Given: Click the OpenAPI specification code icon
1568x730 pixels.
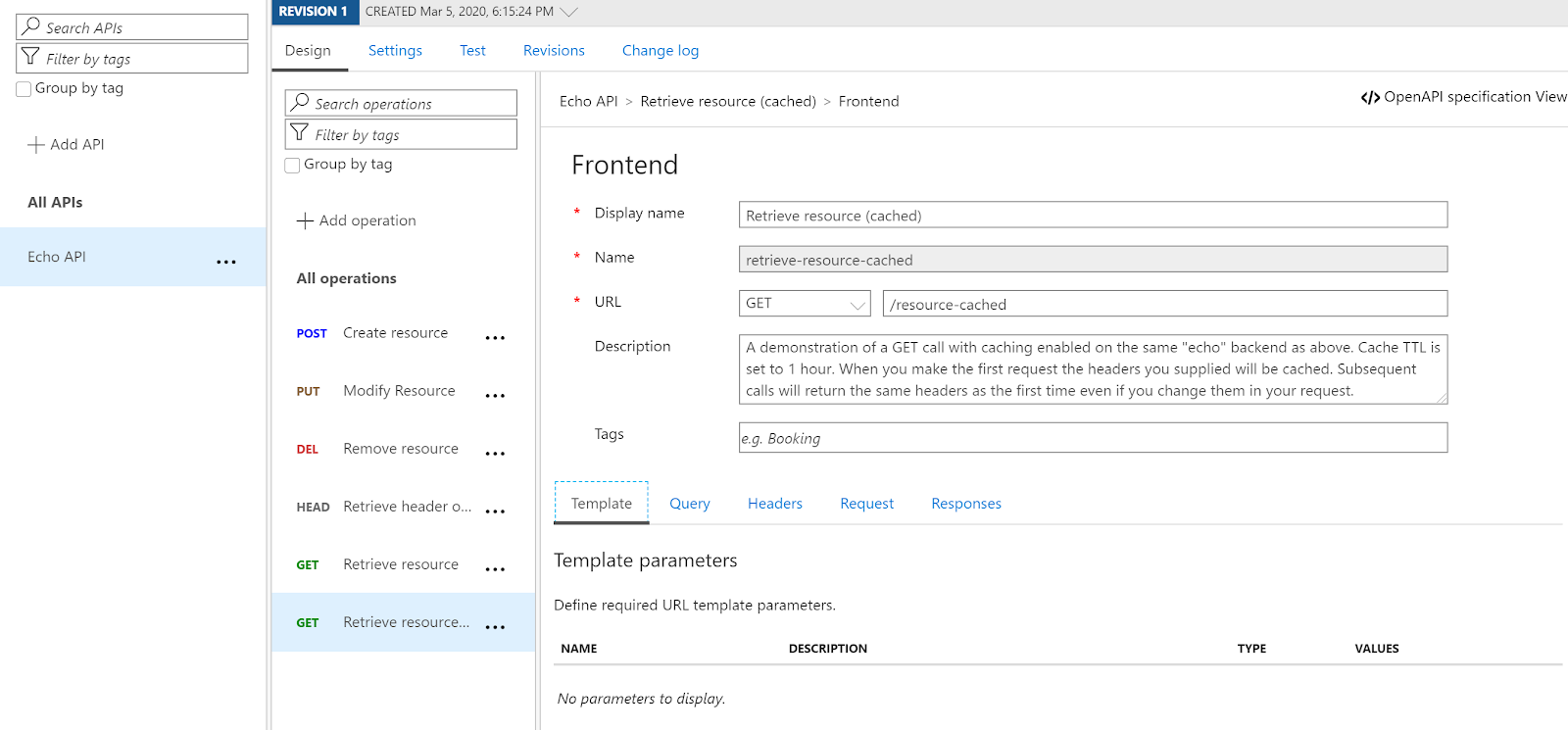Looking at the screenshot, I should click(1370, 97).
